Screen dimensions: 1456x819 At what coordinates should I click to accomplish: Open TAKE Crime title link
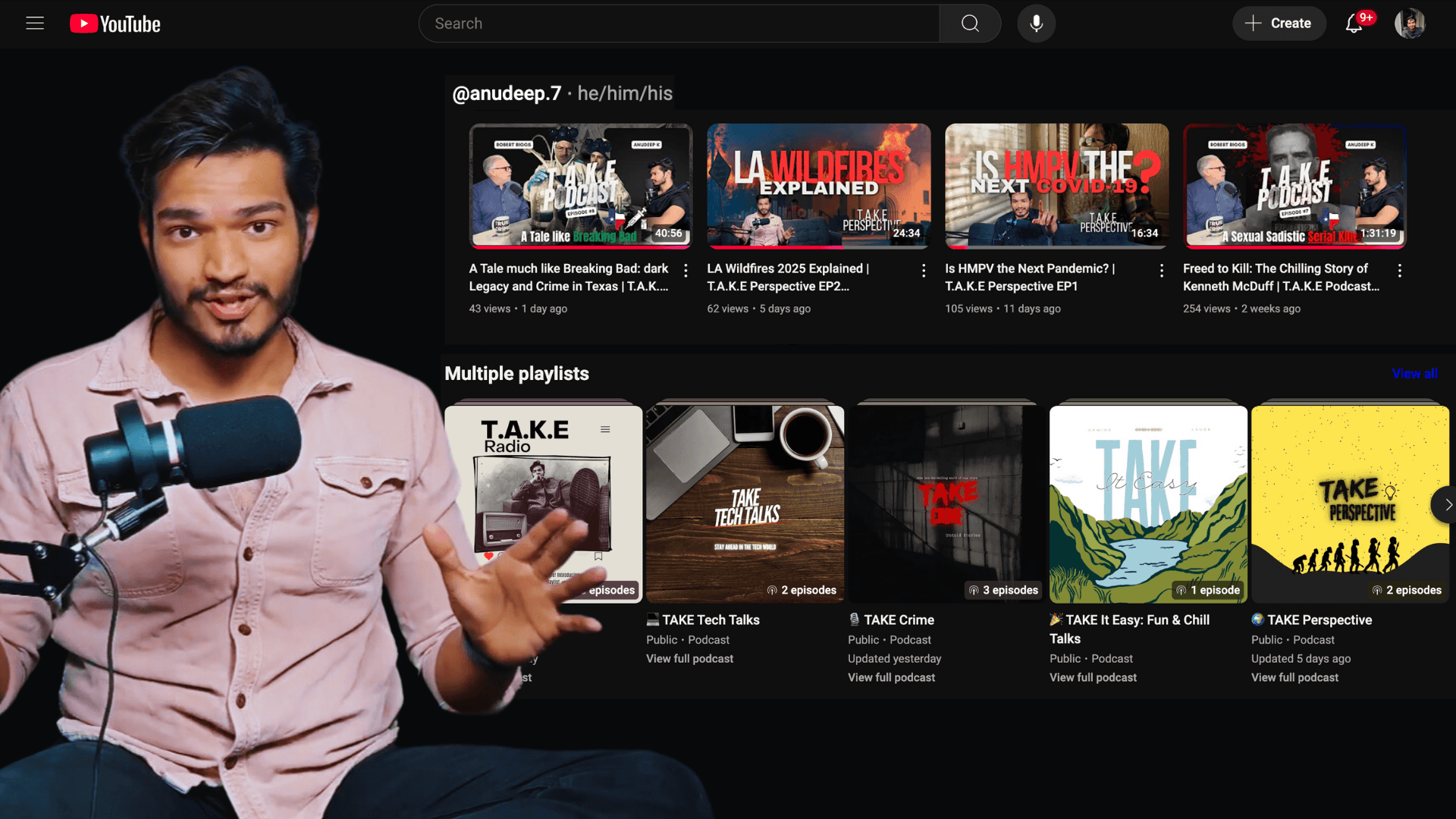pos(891,620)
